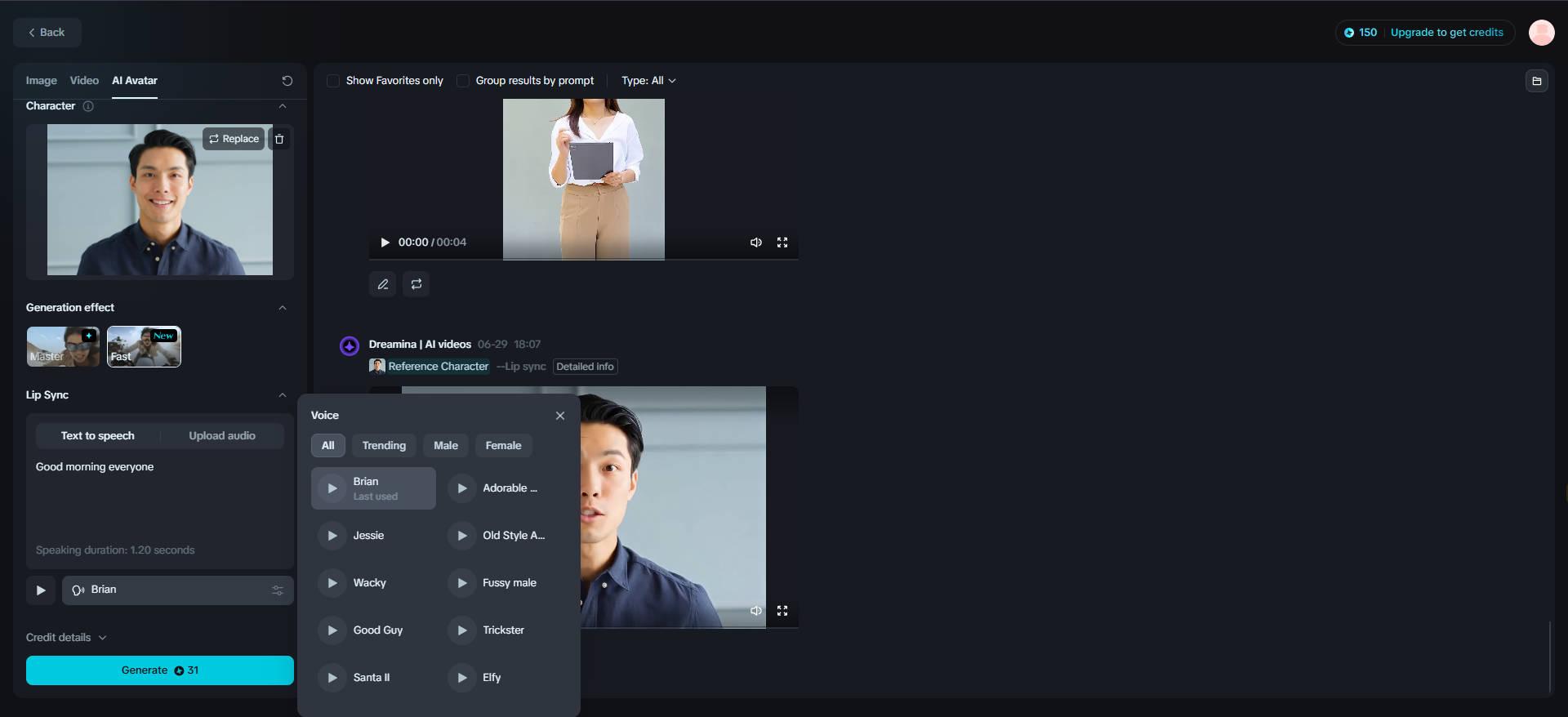Collapse the Character section

pos(283,106)
